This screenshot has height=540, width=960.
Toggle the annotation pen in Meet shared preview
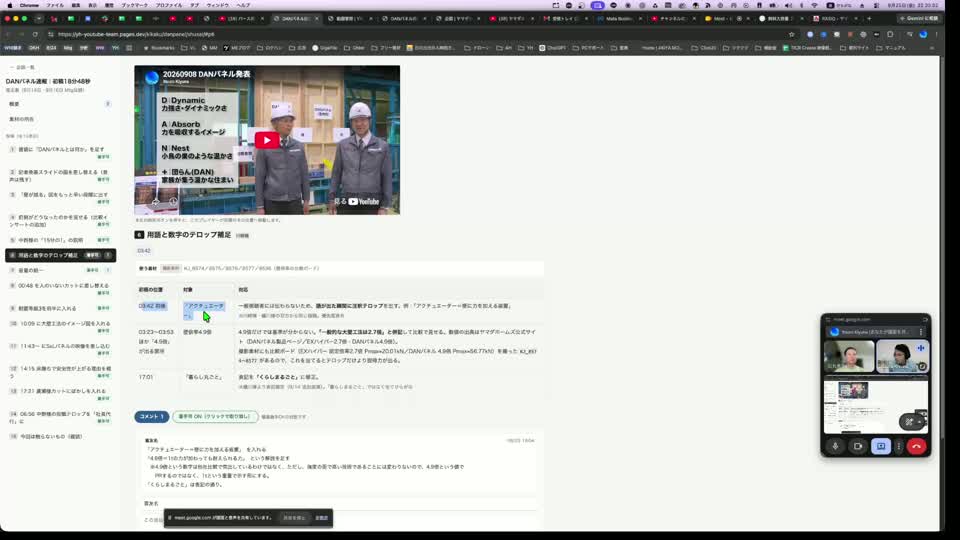click(x=909, y=421)
